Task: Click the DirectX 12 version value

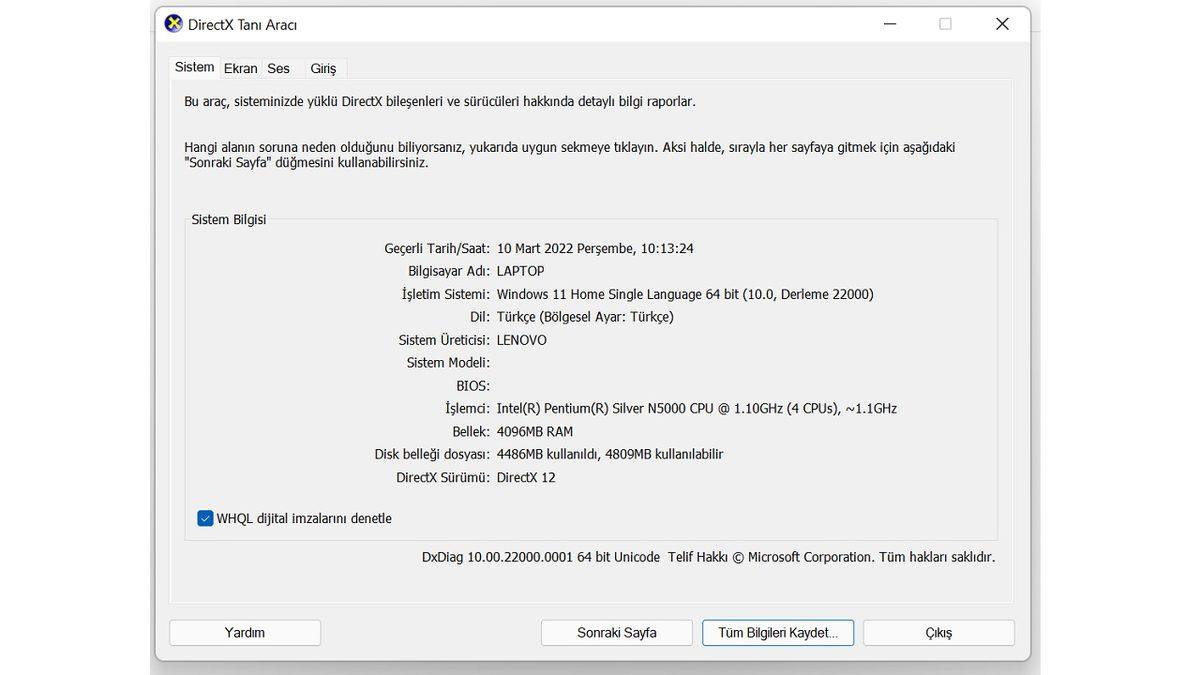Action: [x=526, y=477]
